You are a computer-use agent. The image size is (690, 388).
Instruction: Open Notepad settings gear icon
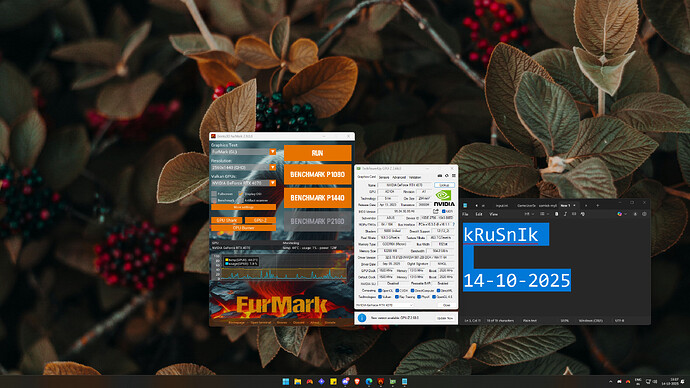coord(644,214)
